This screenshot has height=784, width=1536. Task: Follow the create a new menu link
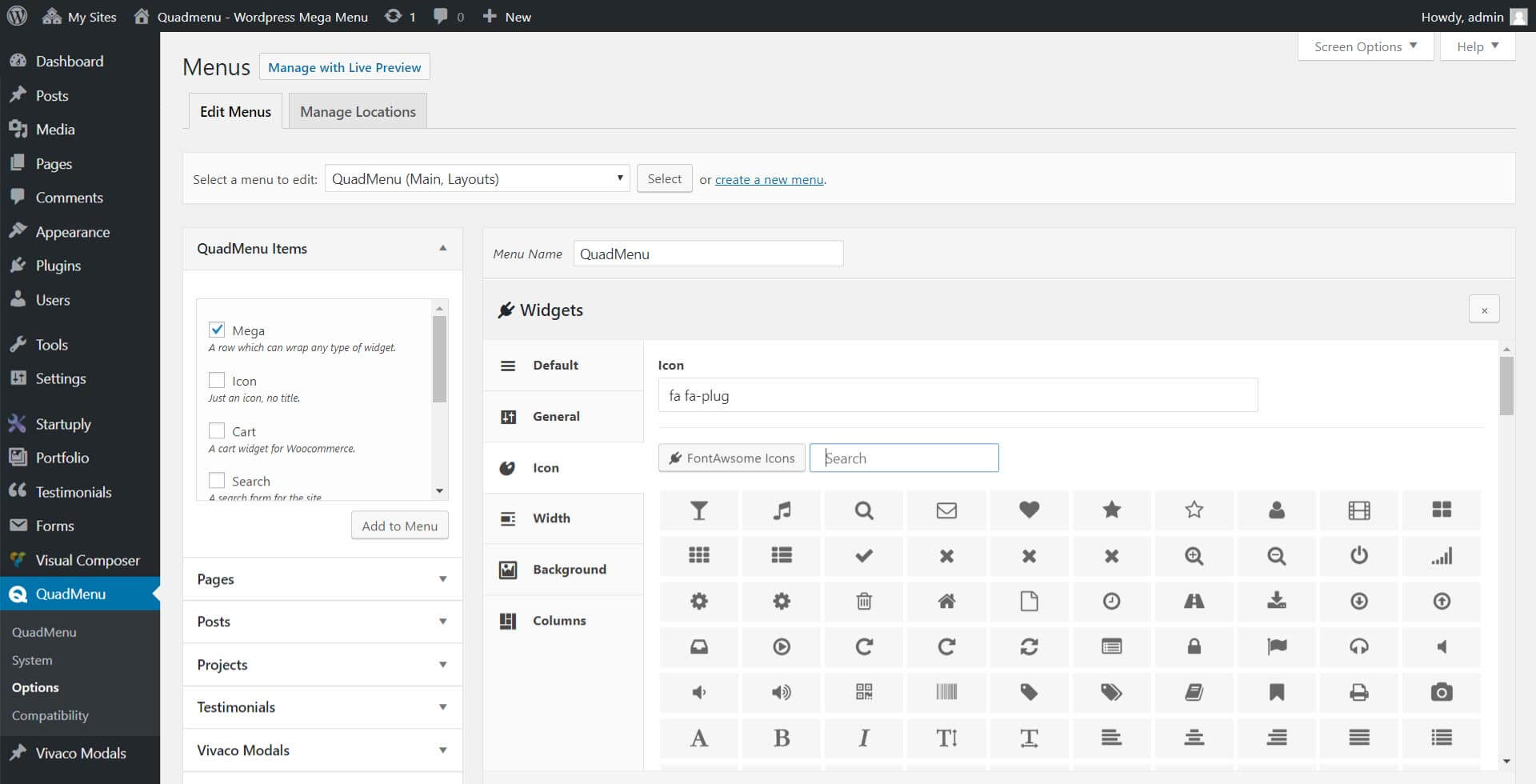tap(769, 180)
